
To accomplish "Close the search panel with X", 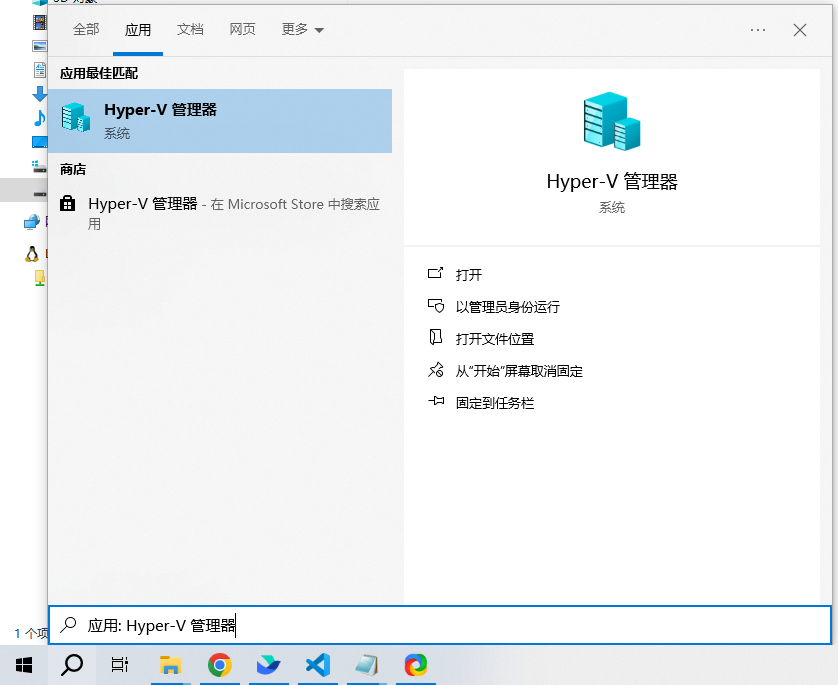I will click(x=800, y=30).
